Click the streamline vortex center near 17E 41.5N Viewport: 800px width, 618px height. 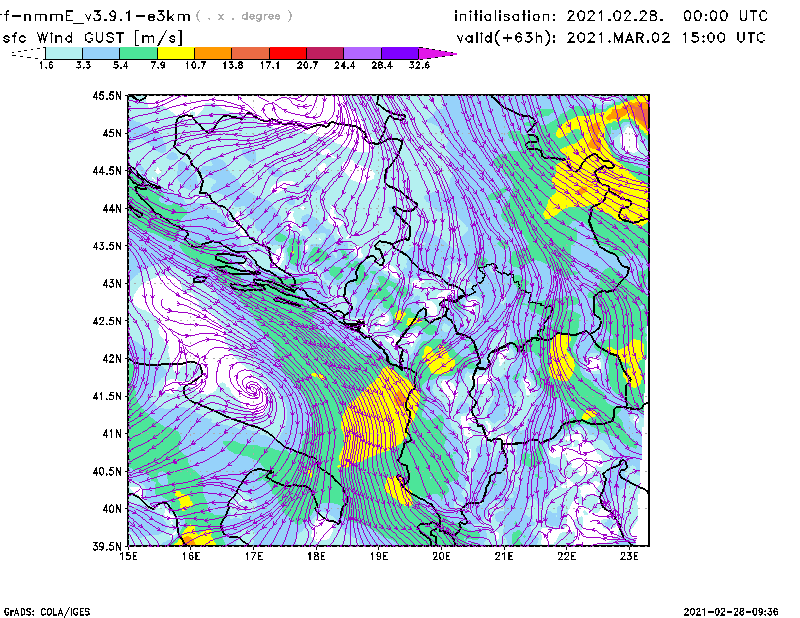tap(252, 388)
